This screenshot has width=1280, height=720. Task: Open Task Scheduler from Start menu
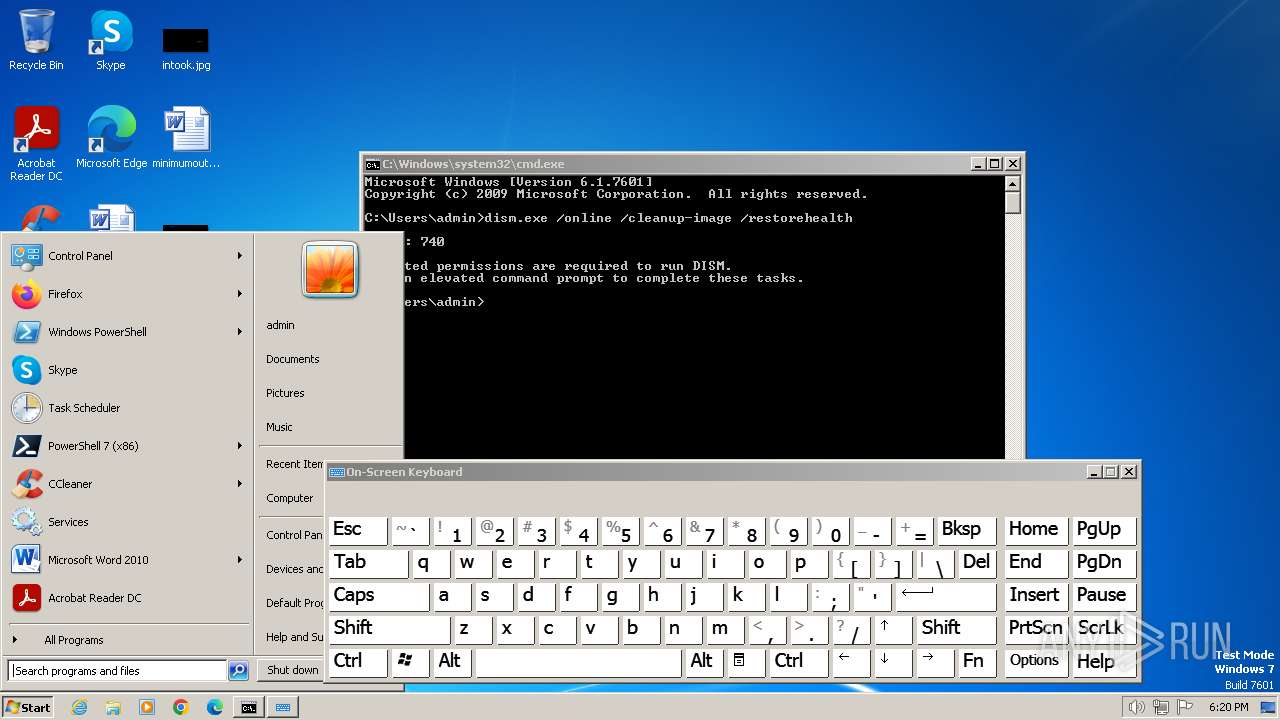(x=128, y=408)
